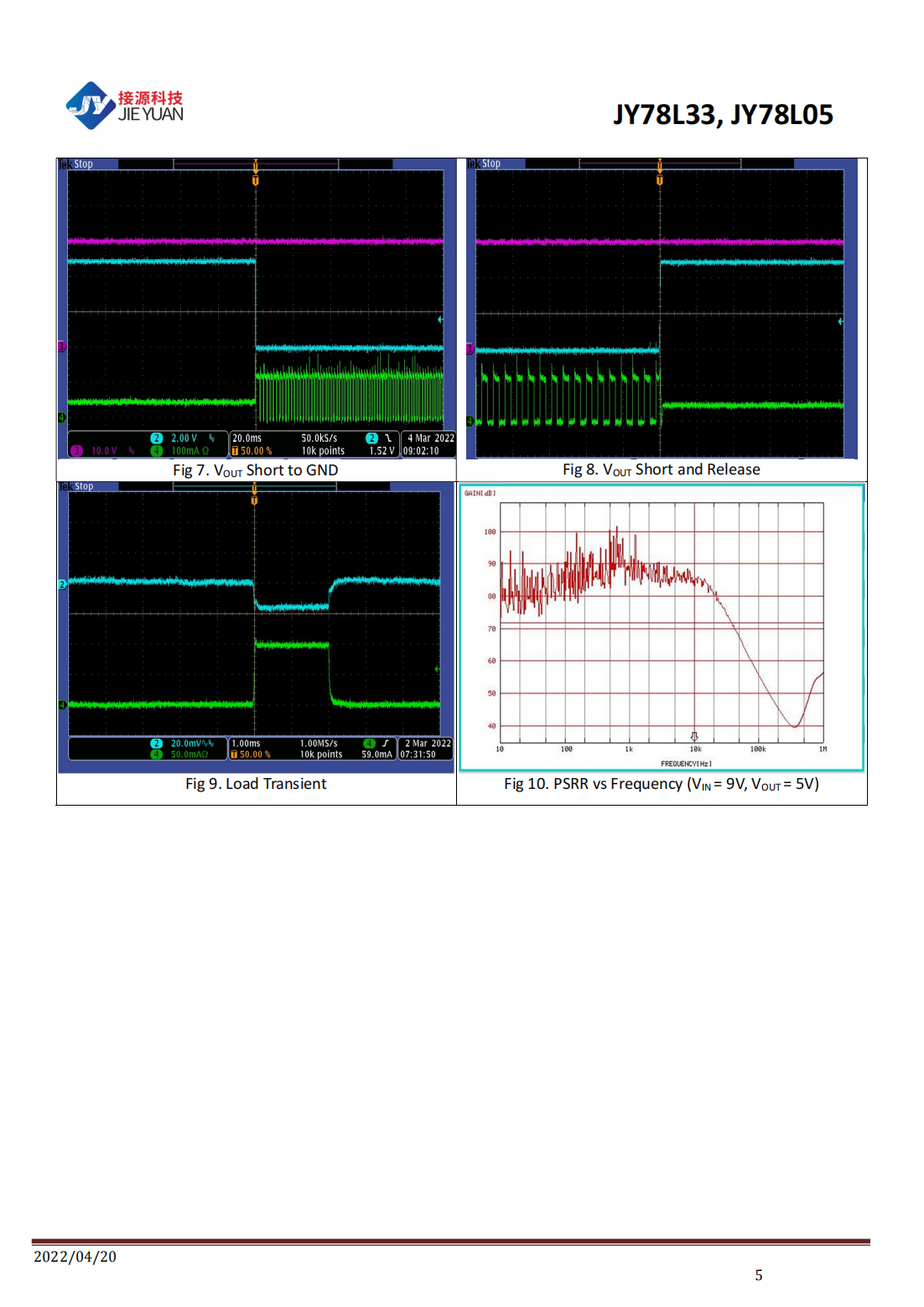Click the '09:02:10' timestamp in Fig 7
The image size is (924, 1307).
point(421,451)
